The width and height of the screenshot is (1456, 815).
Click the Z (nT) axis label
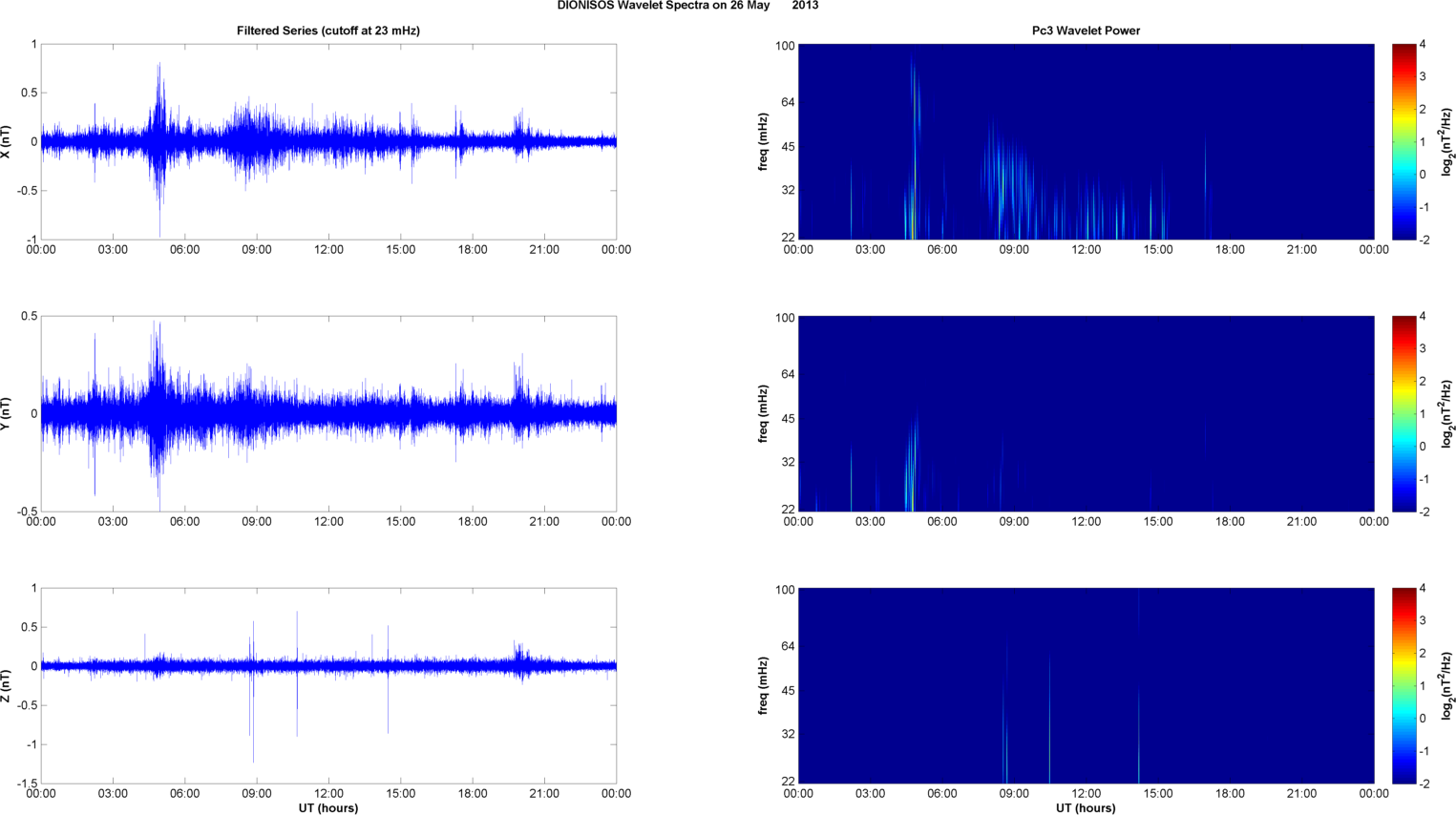7,686
